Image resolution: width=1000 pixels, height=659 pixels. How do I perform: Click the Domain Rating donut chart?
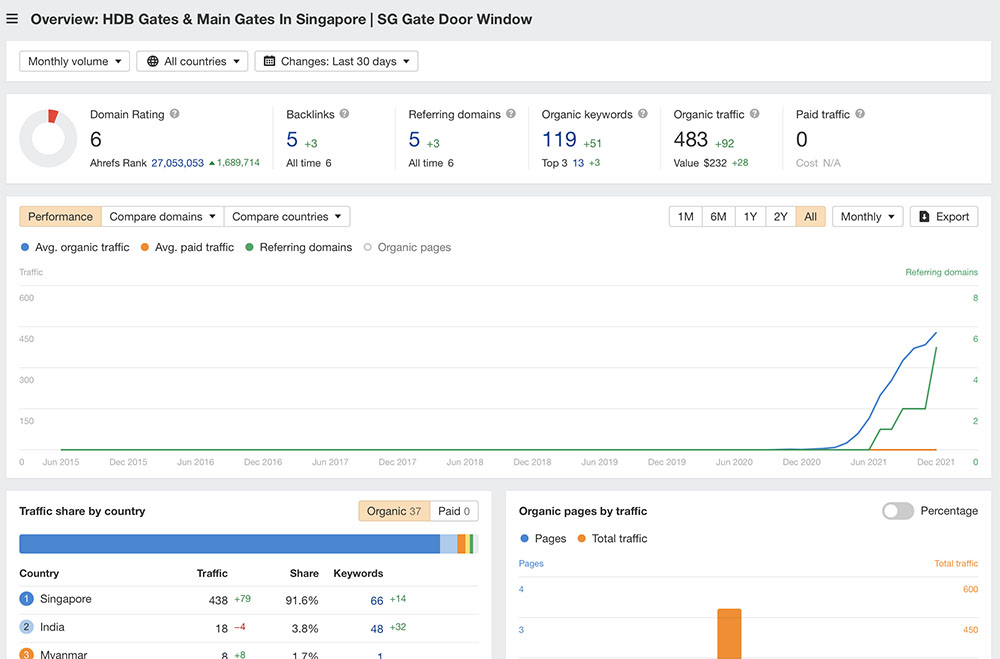48,139
